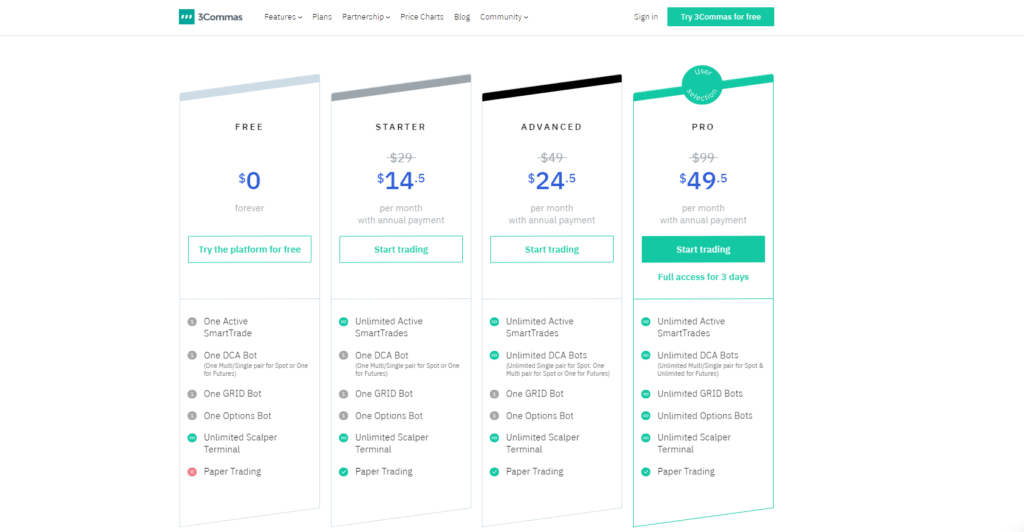Expand the Community dropdown
This screenshot has width=1024, height=532.
point(504,17)
